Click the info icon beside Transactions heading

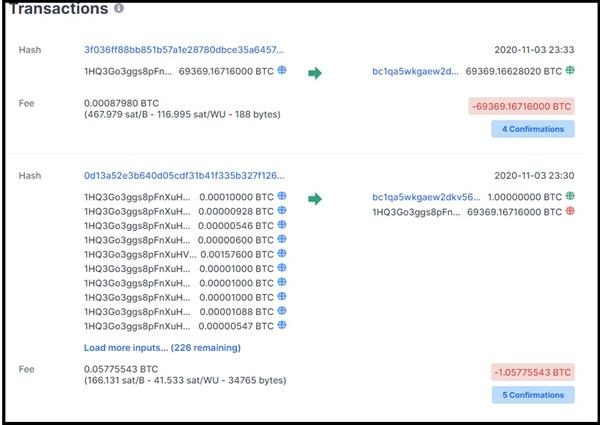[119, 8]
